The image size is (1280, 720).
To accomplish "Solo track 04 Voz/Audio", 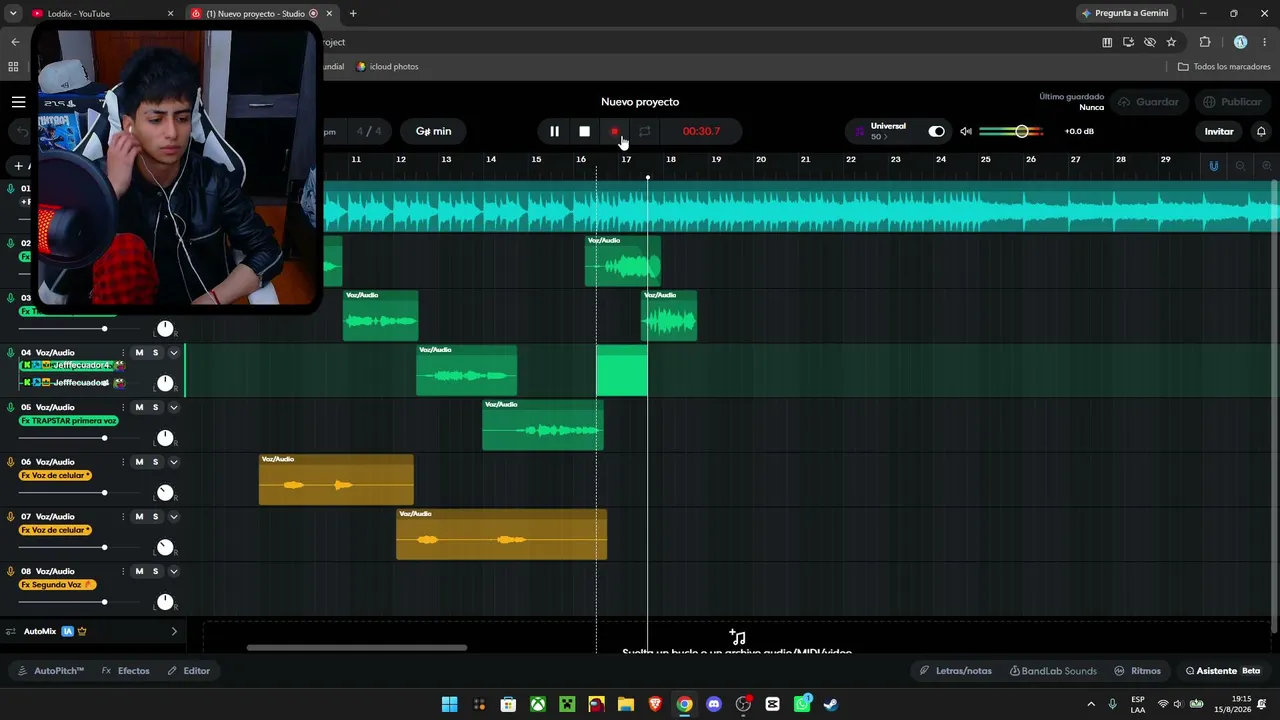I will (x=155, y=352).
